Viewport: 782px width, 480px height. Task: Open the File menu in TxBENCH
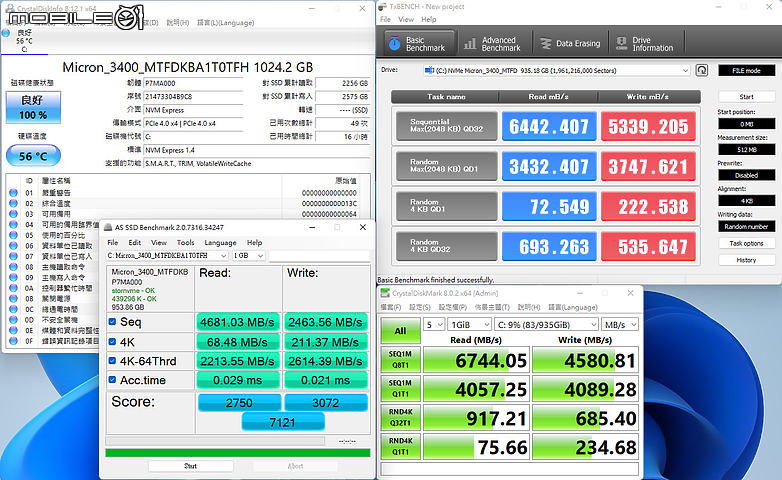[x=386, y=19]
